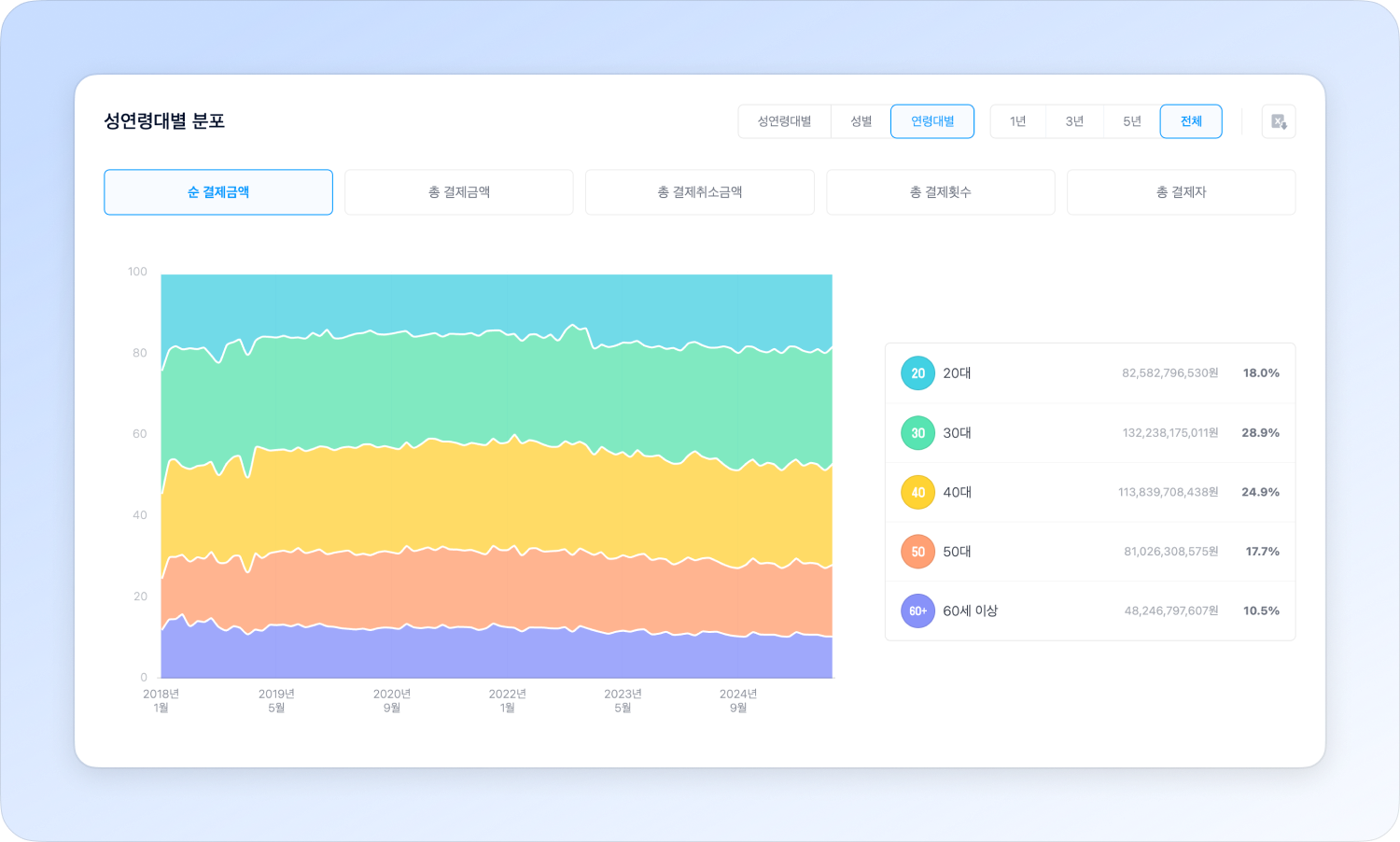Switch to the 성별 view option
Screen dimensions: 1400x842
pos(861,121)
